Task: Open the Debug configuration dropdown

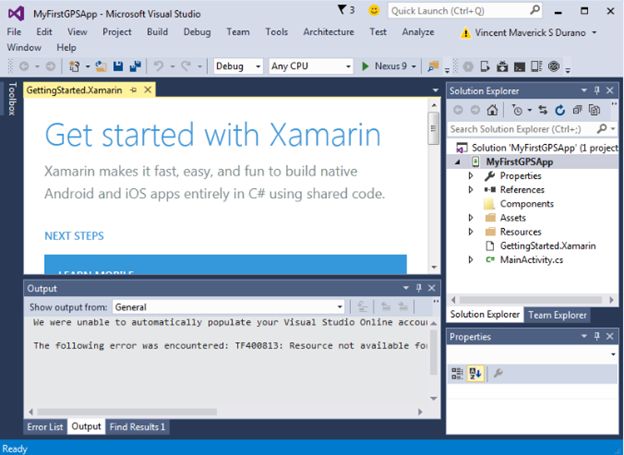Action: pyautogui.click(x=258, y=66)
